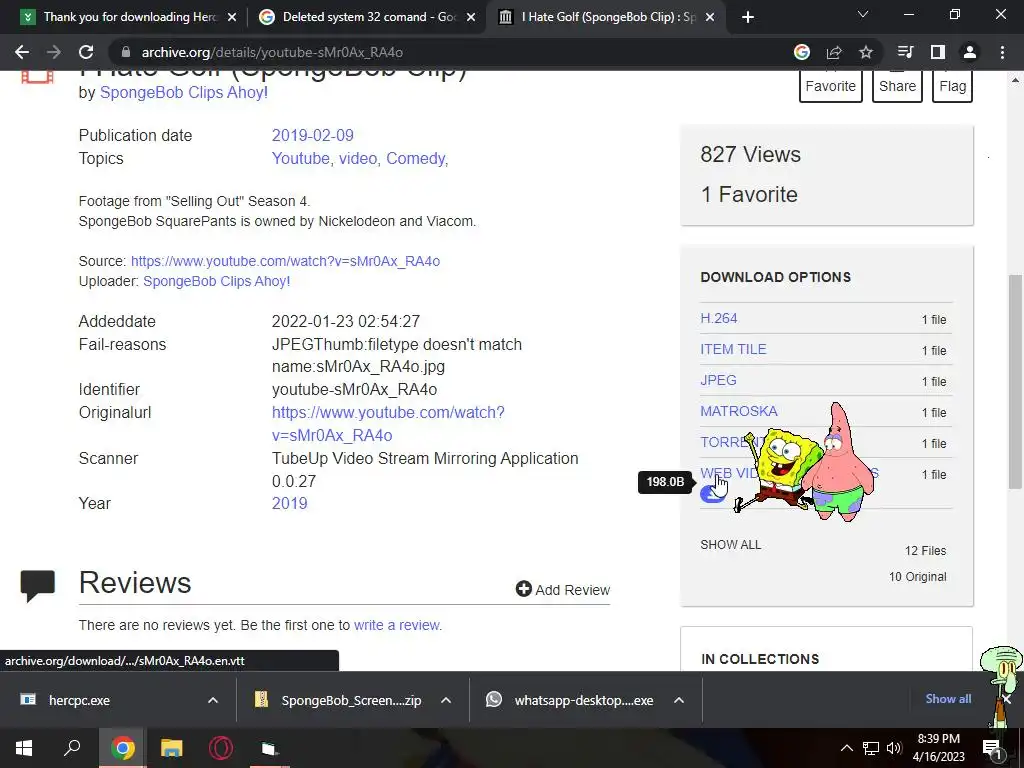Flag this item

point(953,86)
